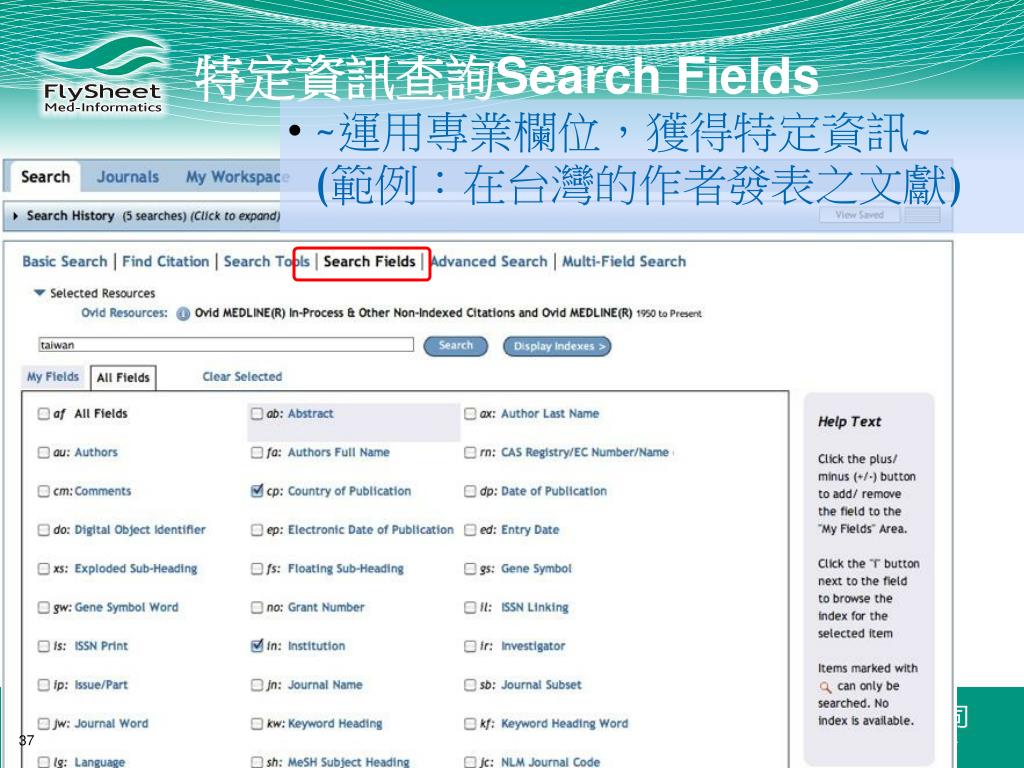
Task: Open the Keyword Heading Word link
Action: (565, 724)
